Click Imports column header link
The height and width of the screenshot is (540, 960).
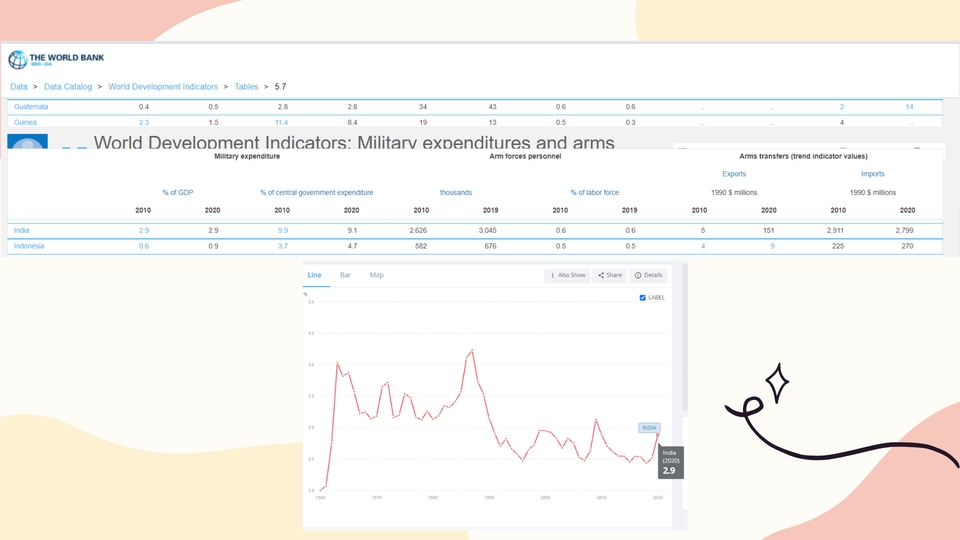tap(872, 174)
